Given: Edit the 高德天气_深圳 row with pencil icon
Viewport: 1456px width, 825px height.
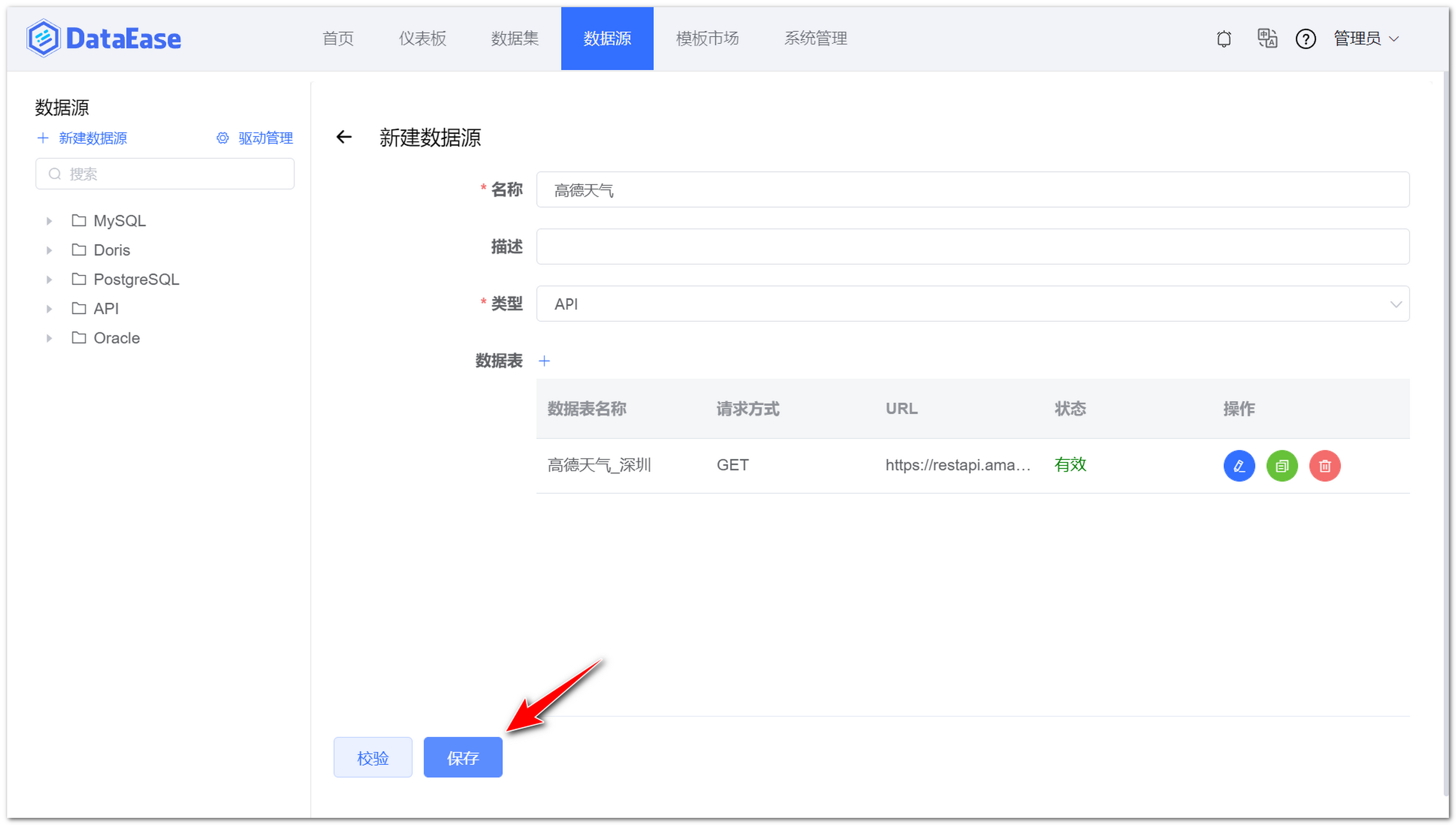Looking at the screenshot, I should click(1239, 465).
